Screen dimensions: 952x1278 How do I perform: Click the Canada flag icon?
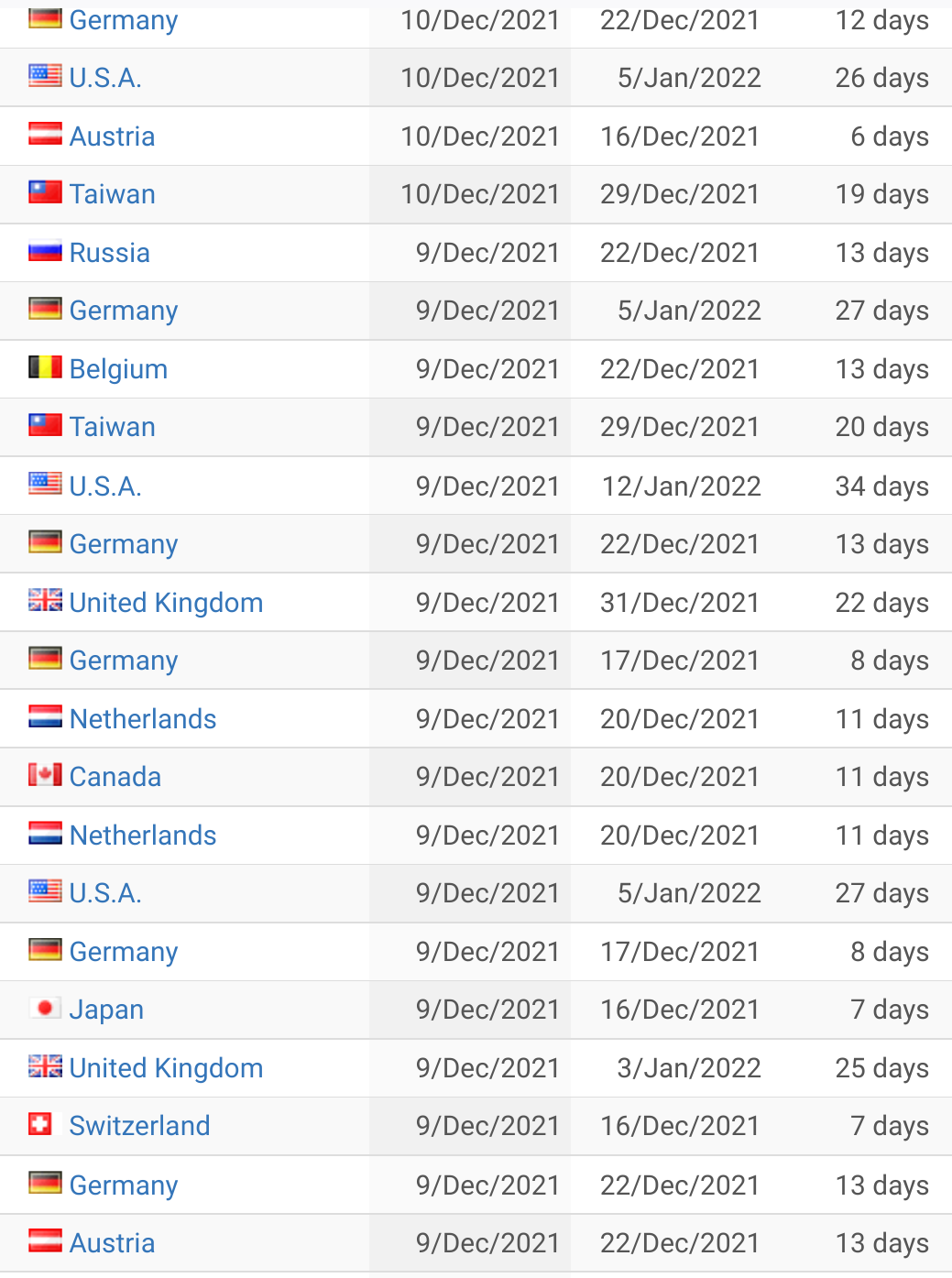[45, 776]
